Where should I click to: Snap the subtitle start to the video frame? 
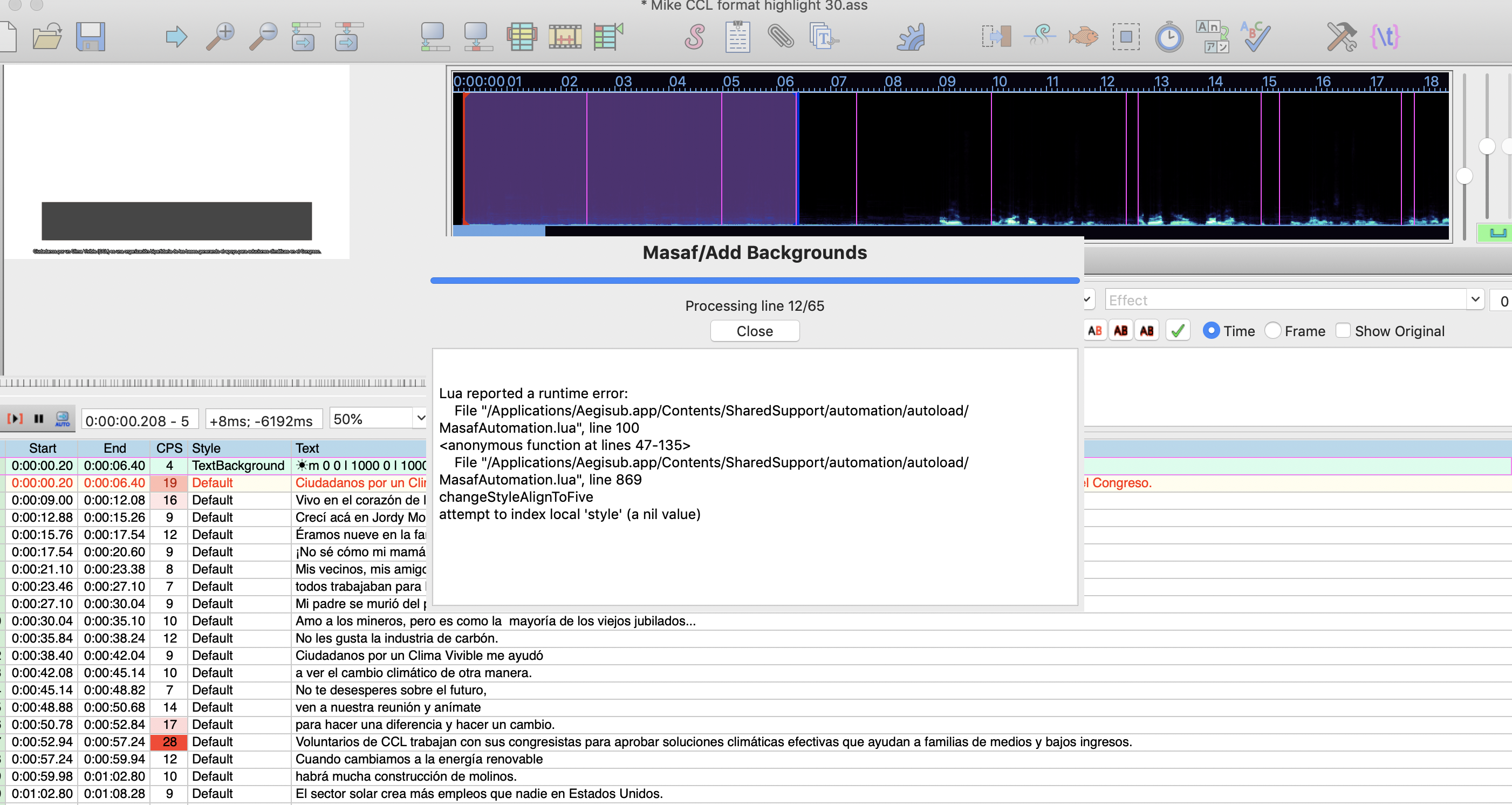pos(435,37)
